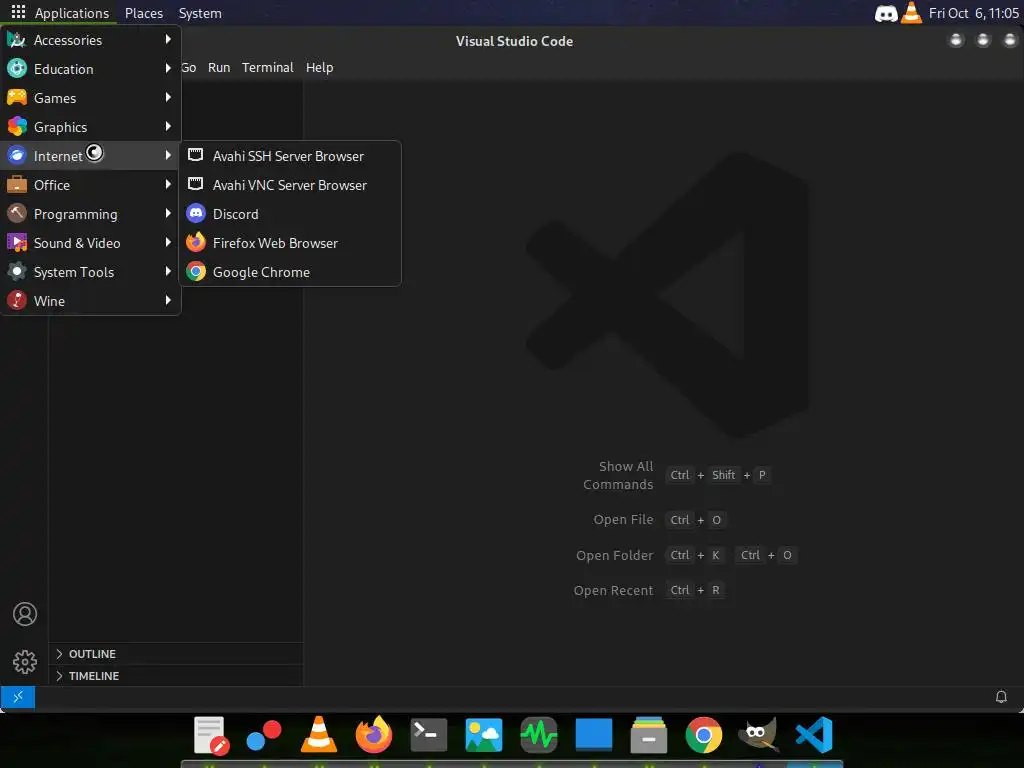This screenshot has height=768, width=1024.
Task: Expand the System Tools submenu
Action: 91,272
